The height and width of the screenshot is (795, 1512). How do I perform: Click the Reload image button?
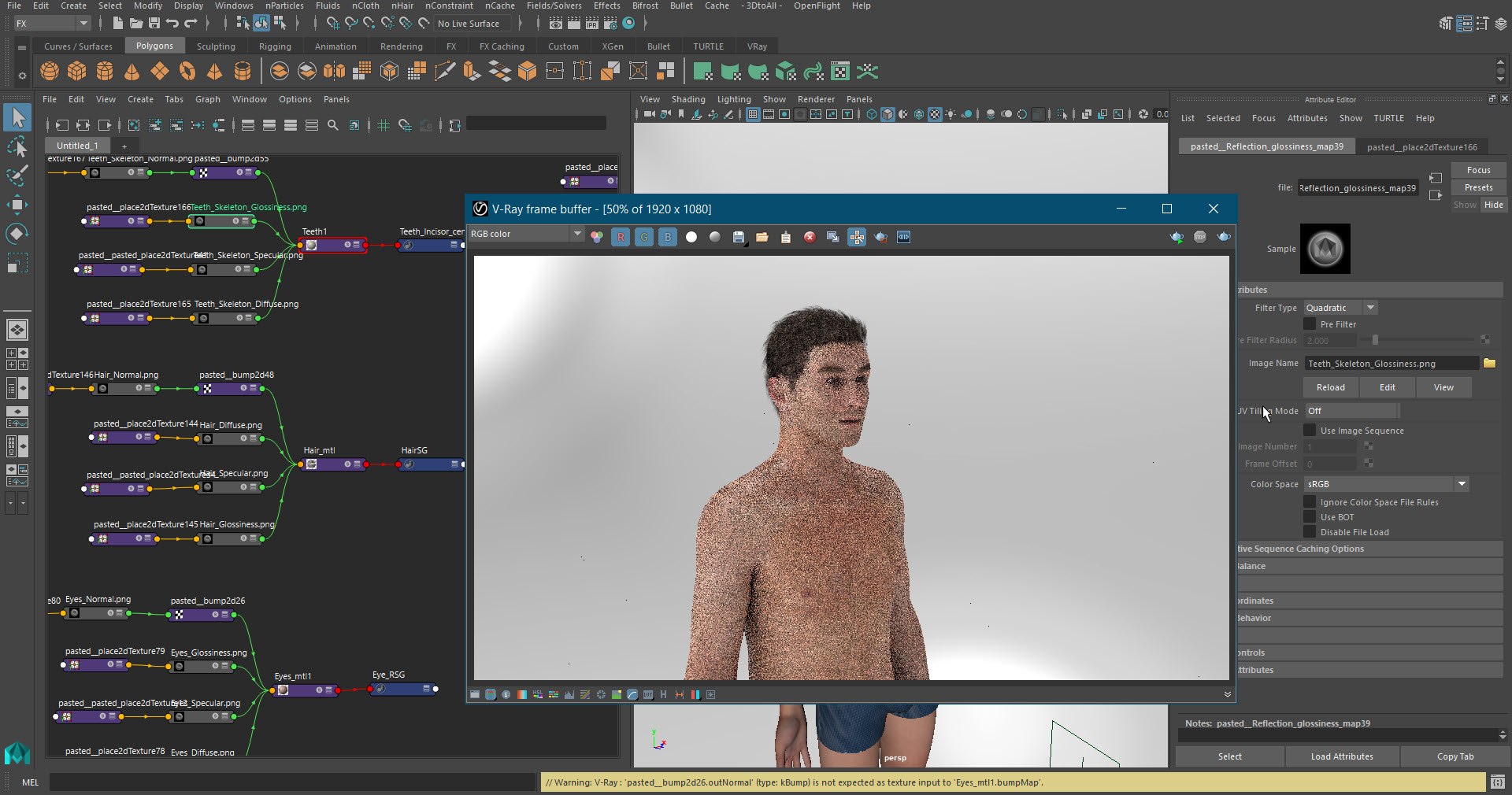(1331, 387)
